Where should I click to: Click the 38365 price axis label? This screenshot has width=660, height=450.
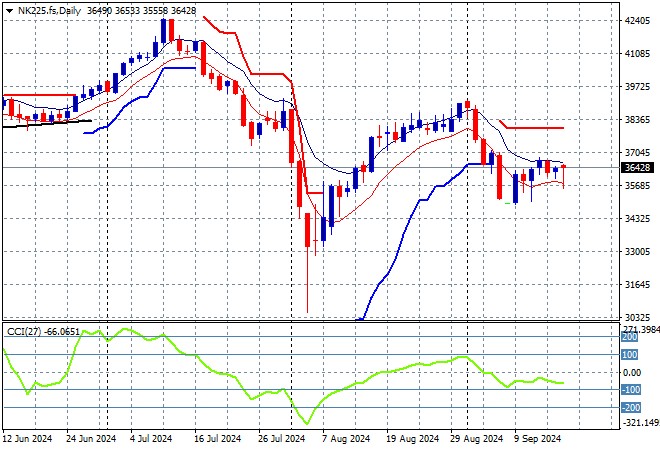pos(637,120)
